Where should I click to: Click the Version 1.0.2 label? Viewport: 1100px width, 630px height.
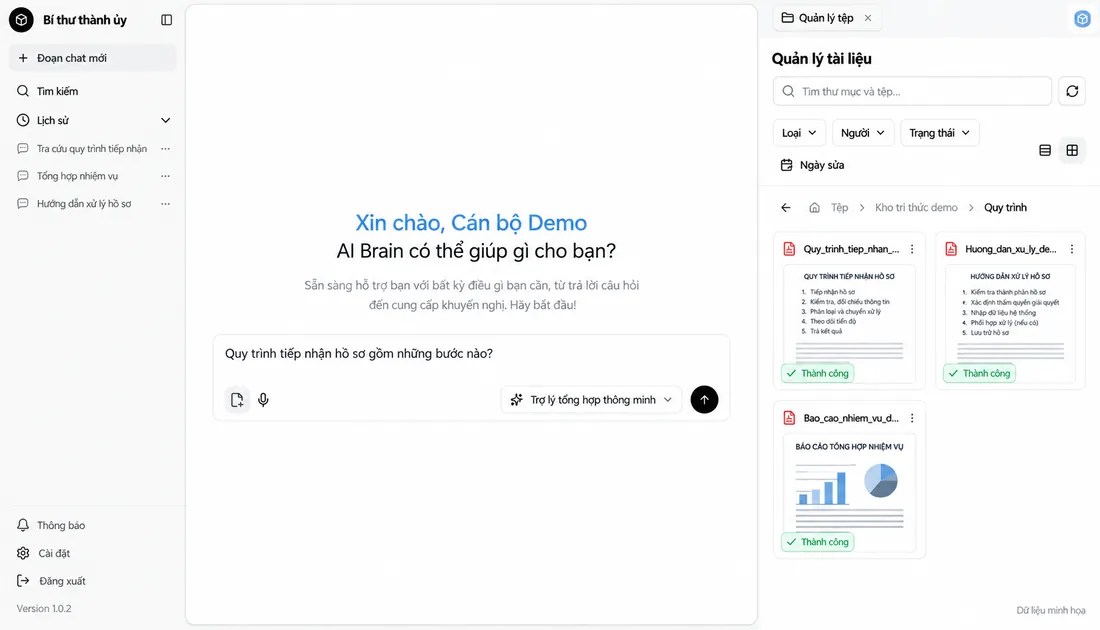point(44,608)
